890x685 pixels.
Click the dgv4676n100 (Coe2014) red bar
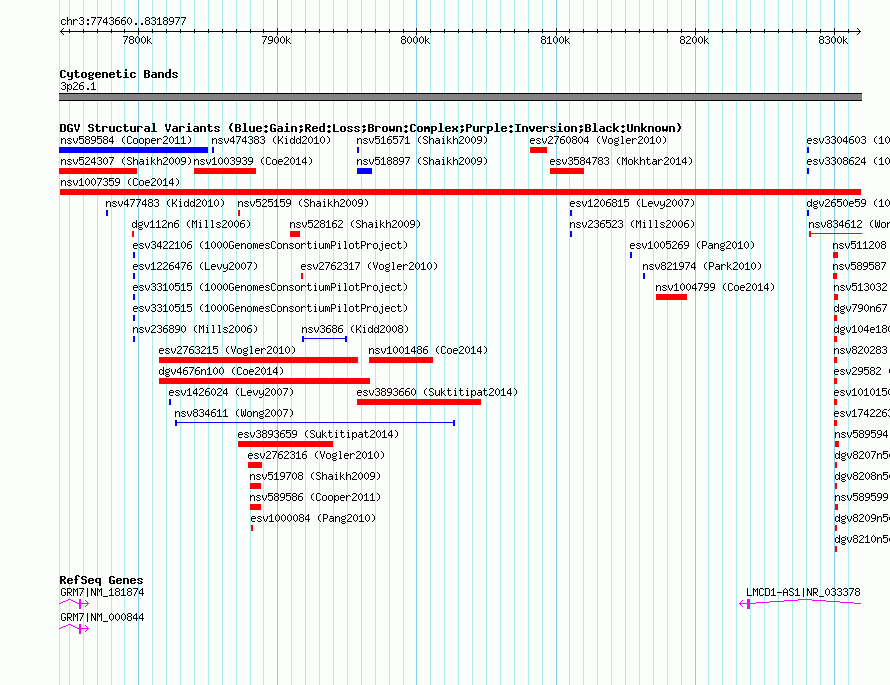pos(265,381)
